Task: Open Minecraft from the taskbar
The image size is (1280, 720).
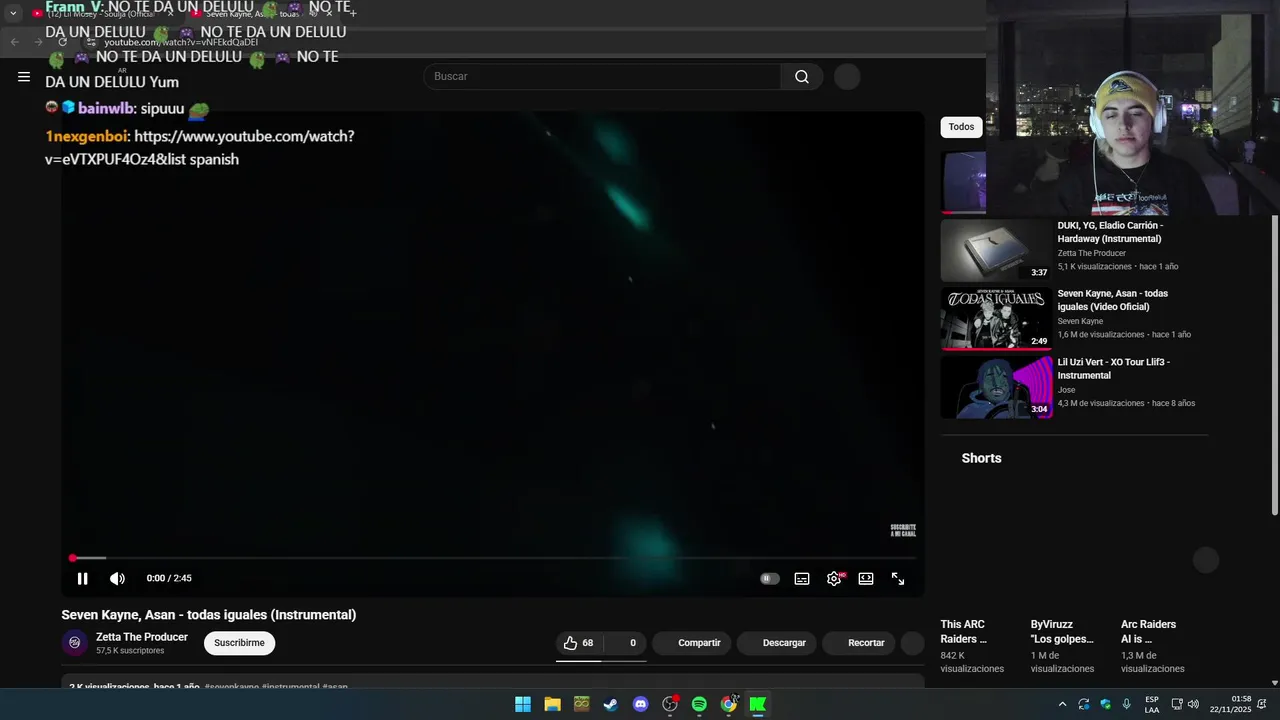Action: (581, 704)
